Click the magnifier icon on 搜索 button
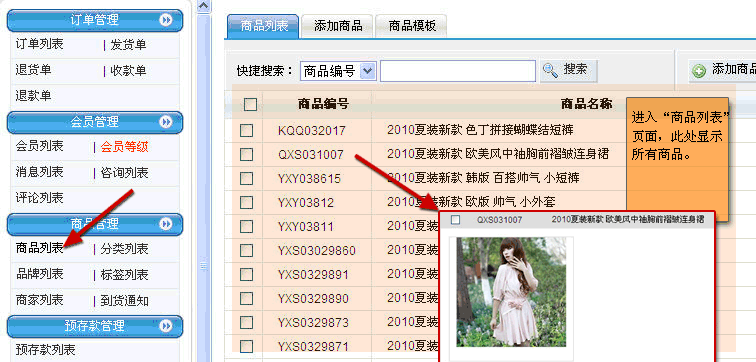 (x=550, y=70)
